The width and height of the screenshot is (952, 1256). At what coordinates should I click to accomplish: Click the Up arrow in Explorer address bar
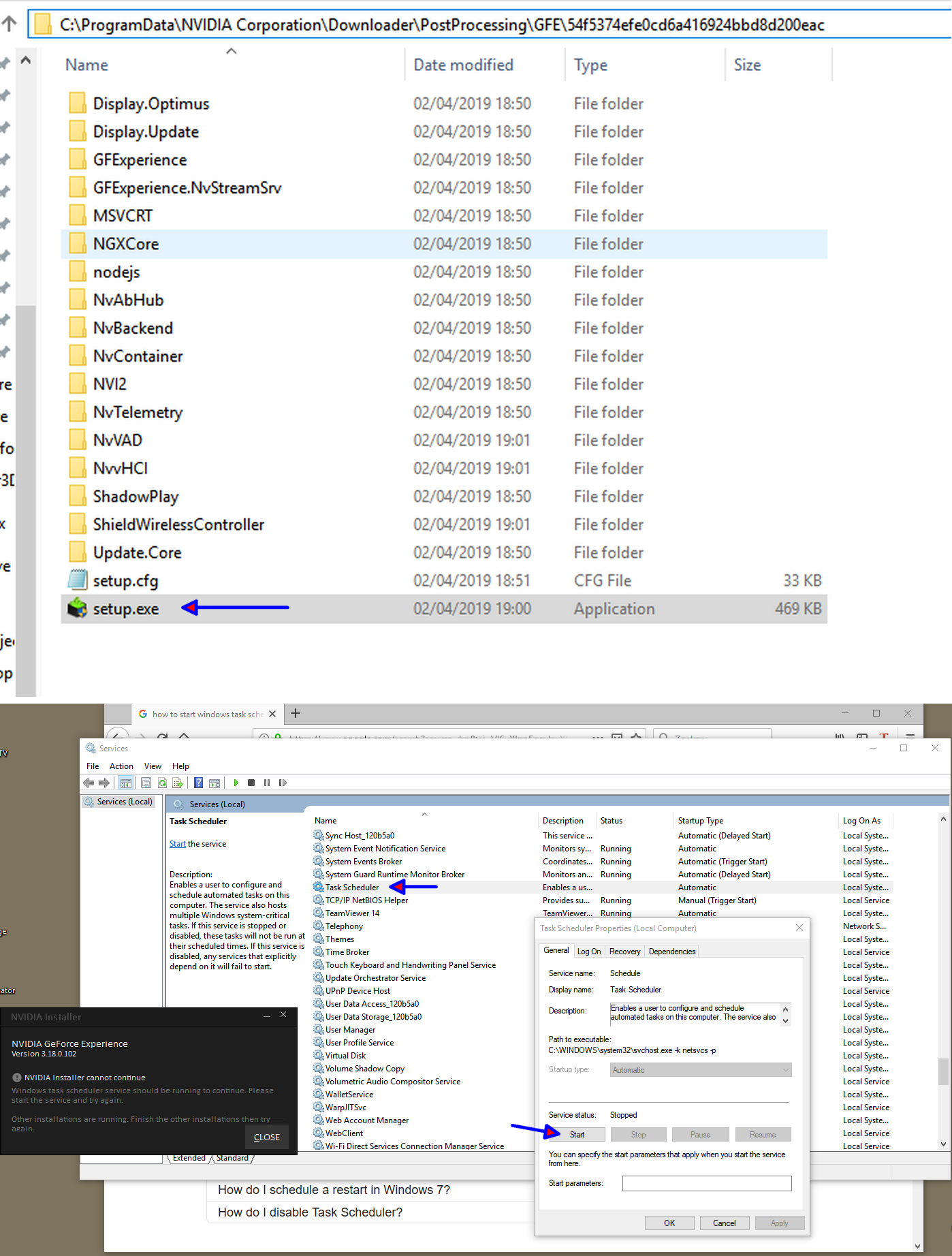tap(10, 24)
